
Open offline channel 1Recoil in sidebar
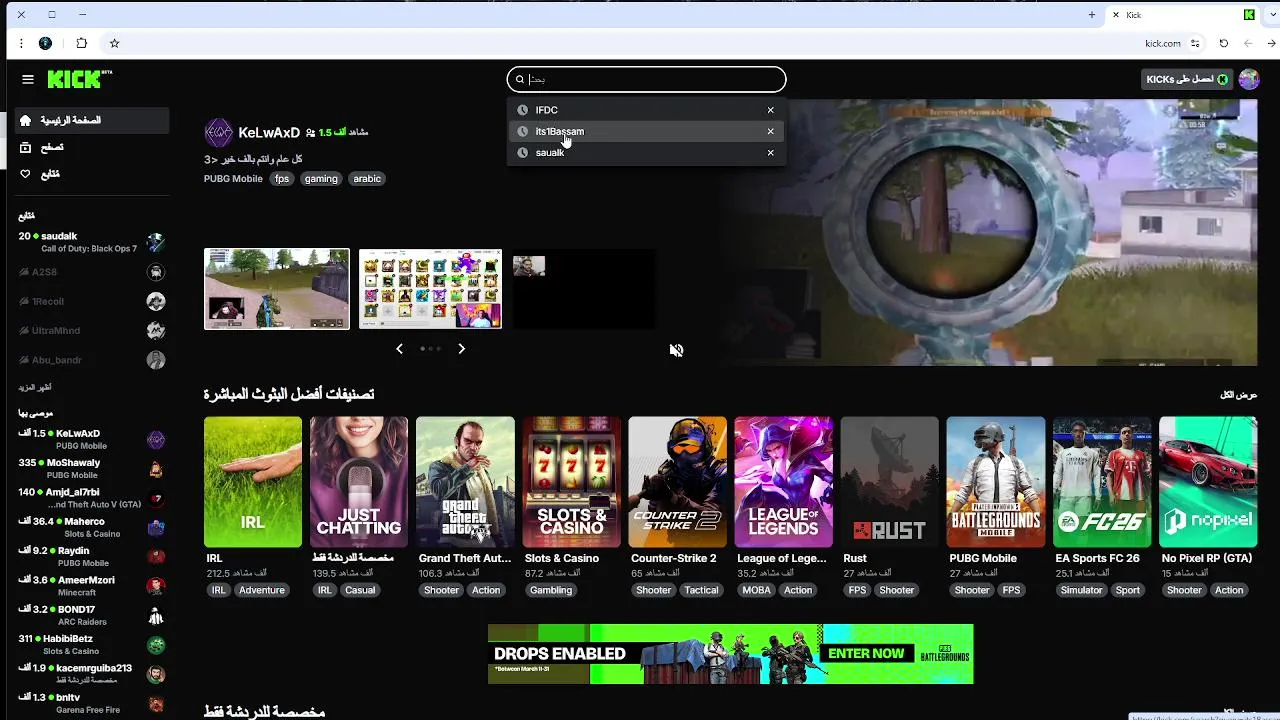pos(92,301)
